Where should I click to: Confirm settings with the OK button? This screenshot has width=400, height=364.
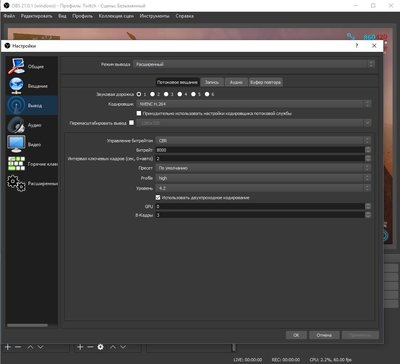tap(296, 335)
